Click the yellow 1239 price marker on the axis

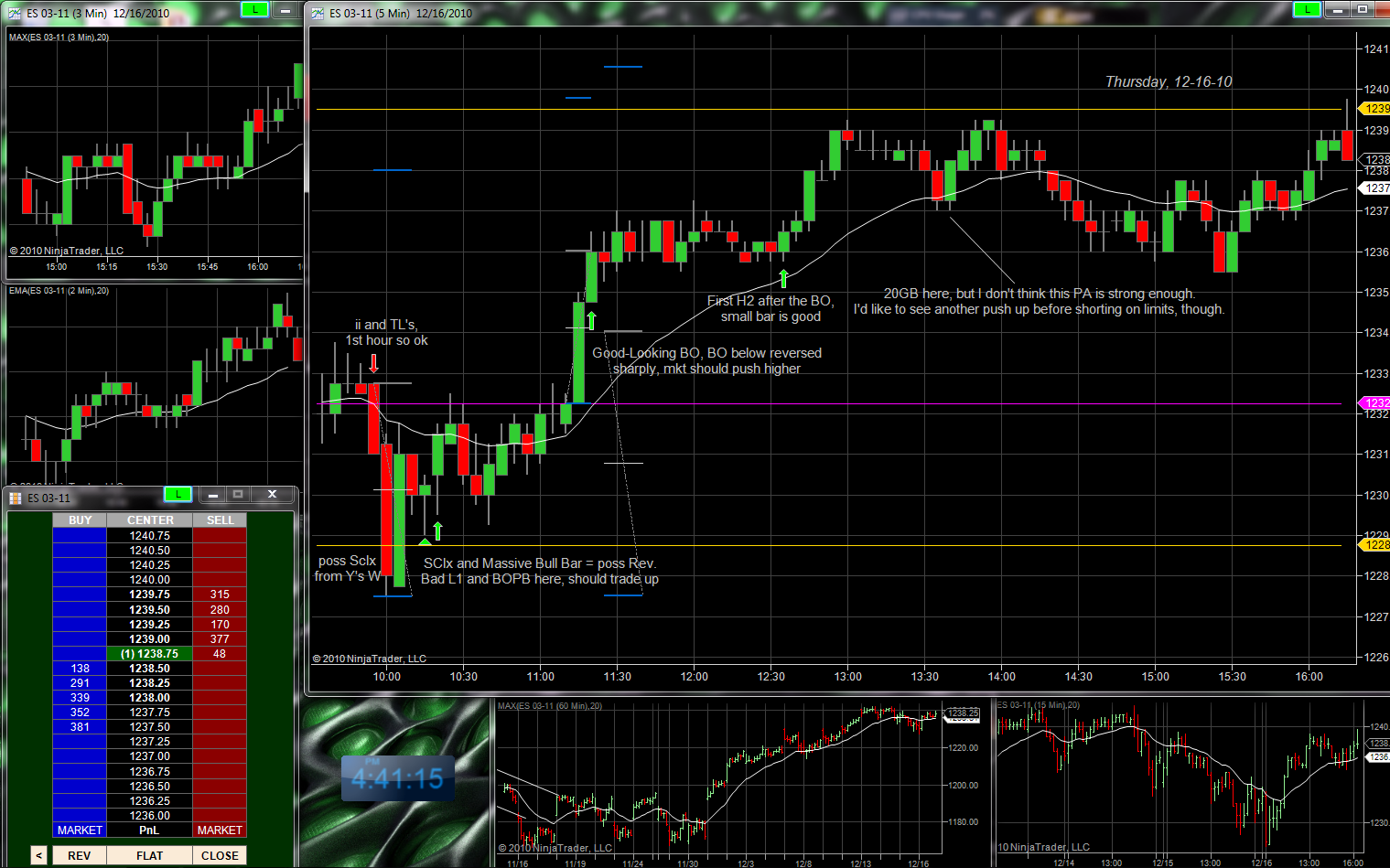1374,109
